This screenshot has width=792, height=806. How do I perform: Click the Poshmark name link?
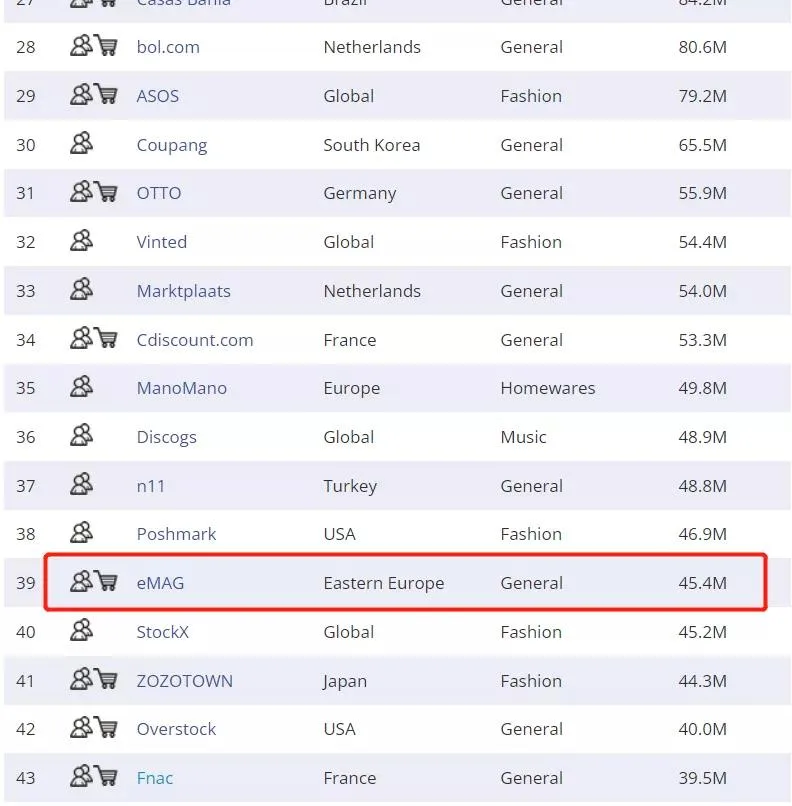point(176,534)
